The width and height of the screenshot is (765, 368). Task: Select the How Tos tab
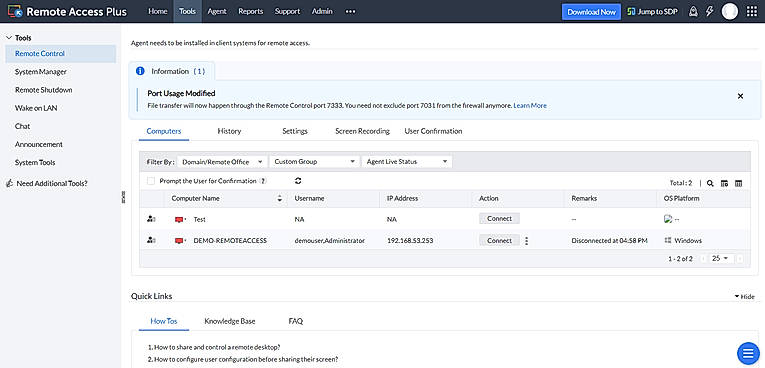164,321
